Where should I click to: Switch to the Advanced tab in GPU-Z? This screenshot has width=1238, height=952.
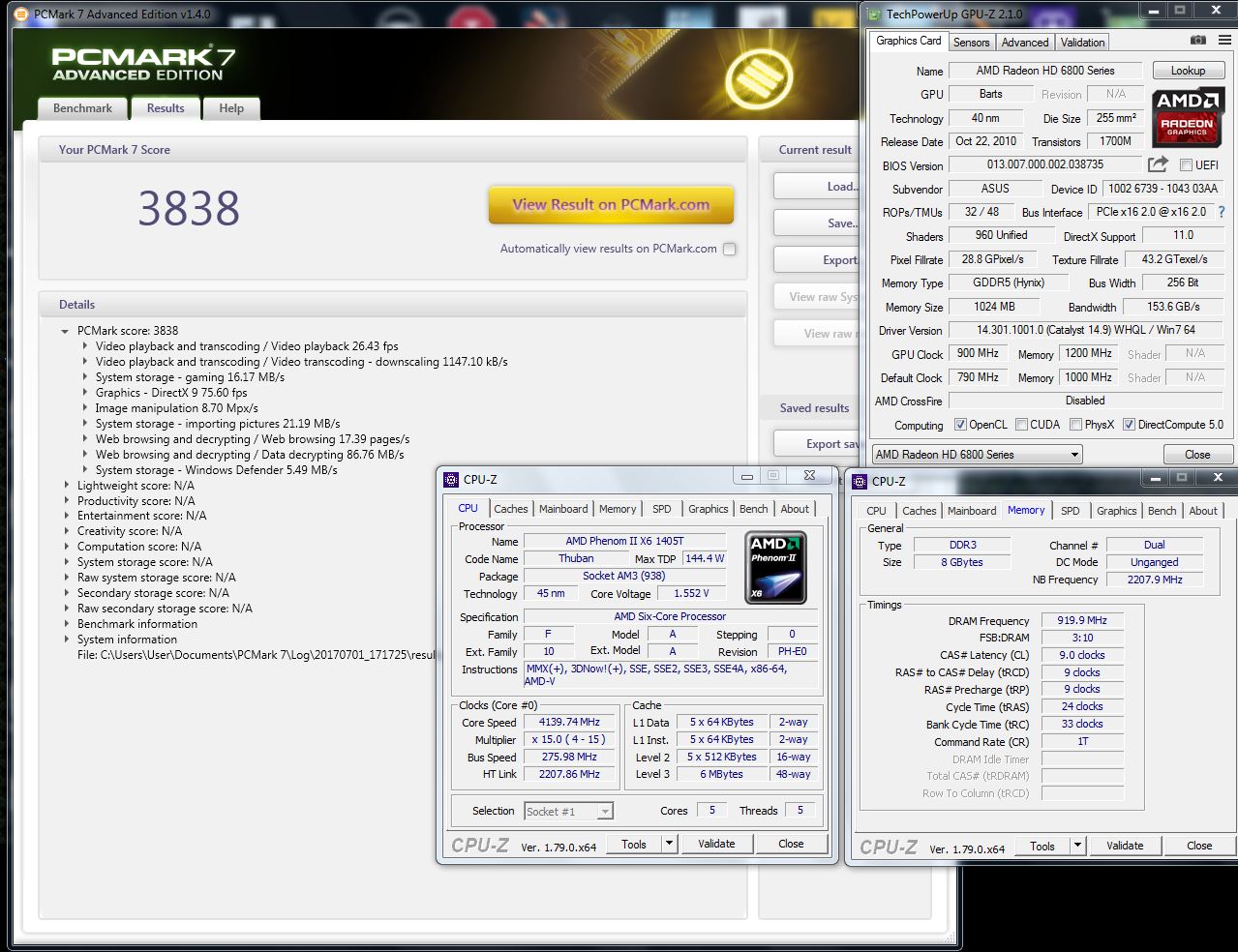tap(1025, 43)
